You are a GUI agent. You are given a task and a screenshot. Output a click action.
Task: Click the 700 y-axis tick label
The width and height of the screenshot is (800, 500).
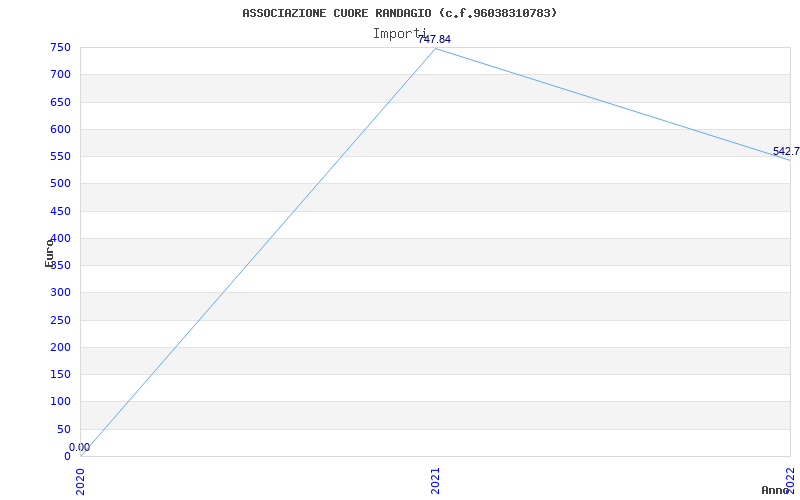(x=60, y=74)
